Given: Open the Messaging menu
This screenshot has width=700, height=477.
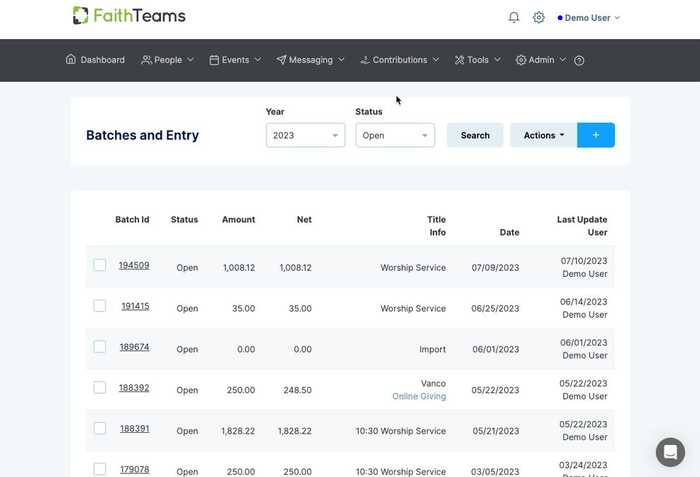Looking at the screenshot, I should tap(310, 60).
